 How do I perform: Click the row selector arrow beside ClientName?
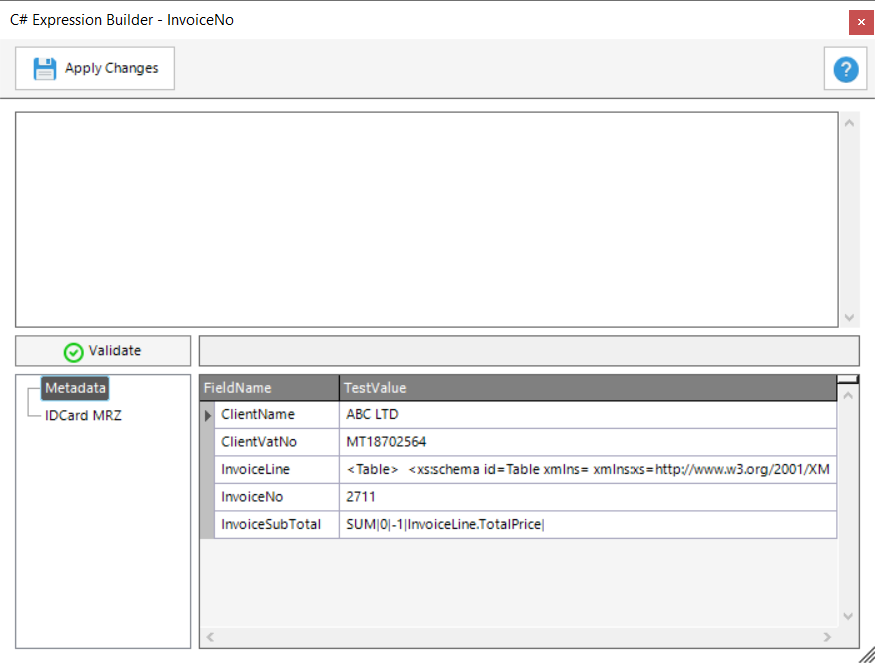(x=208, y=415)
